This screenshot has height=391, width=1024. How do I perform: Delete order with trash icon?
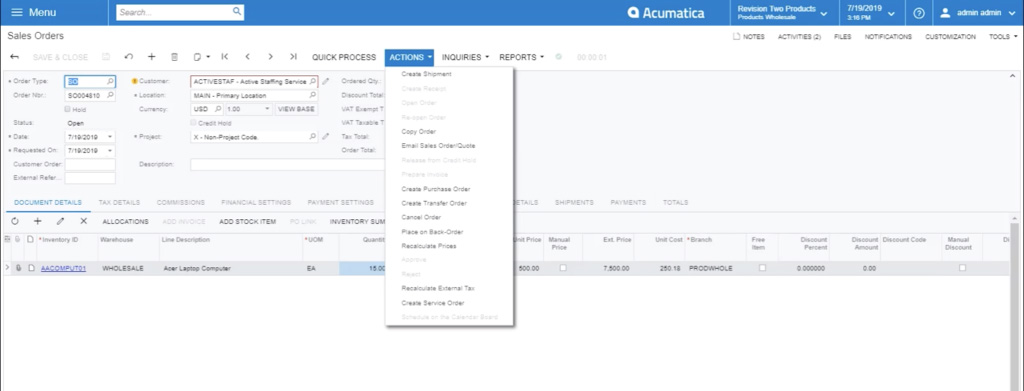pyautogui.click(x=174, y=57)
